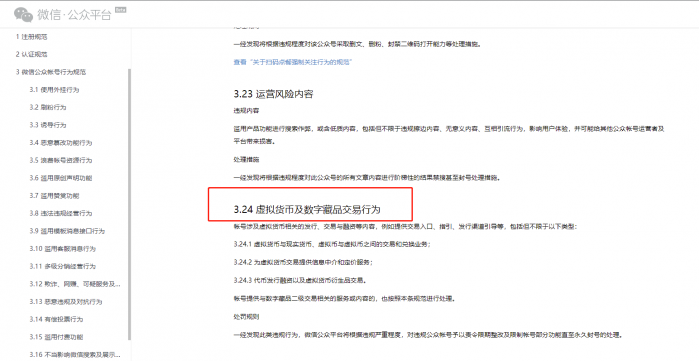This screenshot has width=700, height=361.
Task: Click the clause line starting 3.24.2
Action: pos(303,262)
